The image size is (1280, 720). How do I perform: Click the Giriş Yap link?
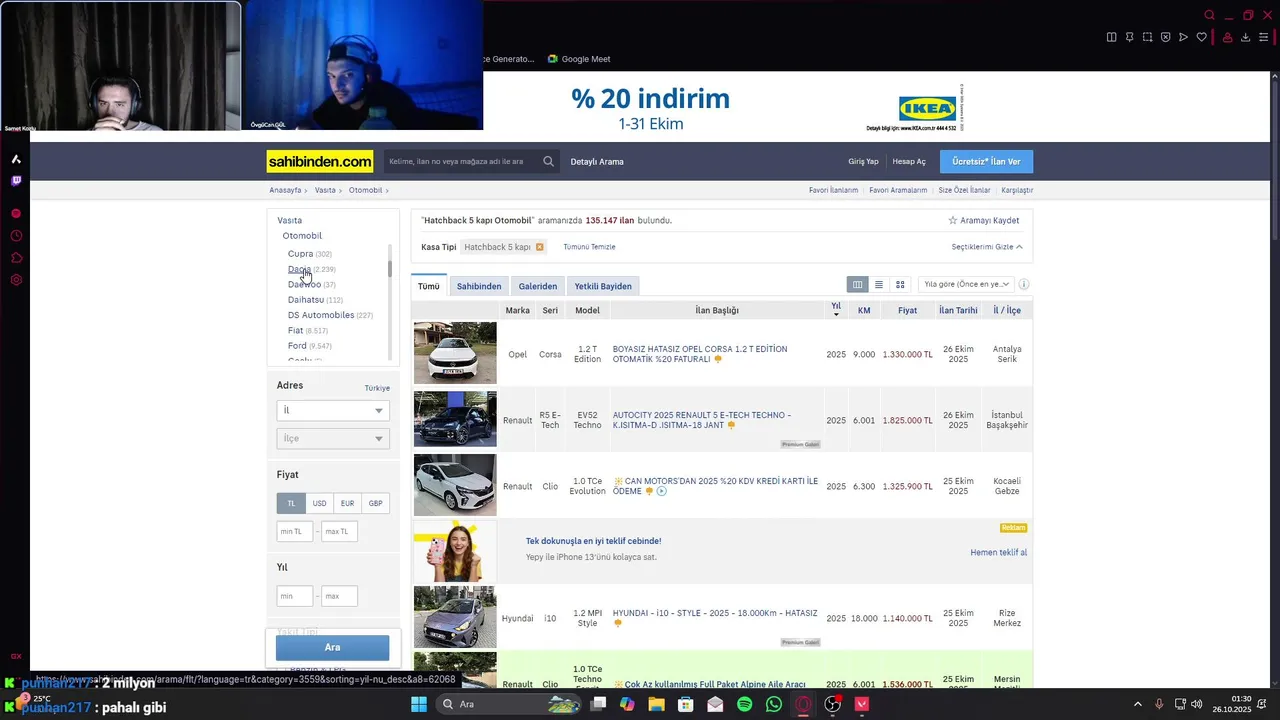pyautogui.click(x=863, y=161)
